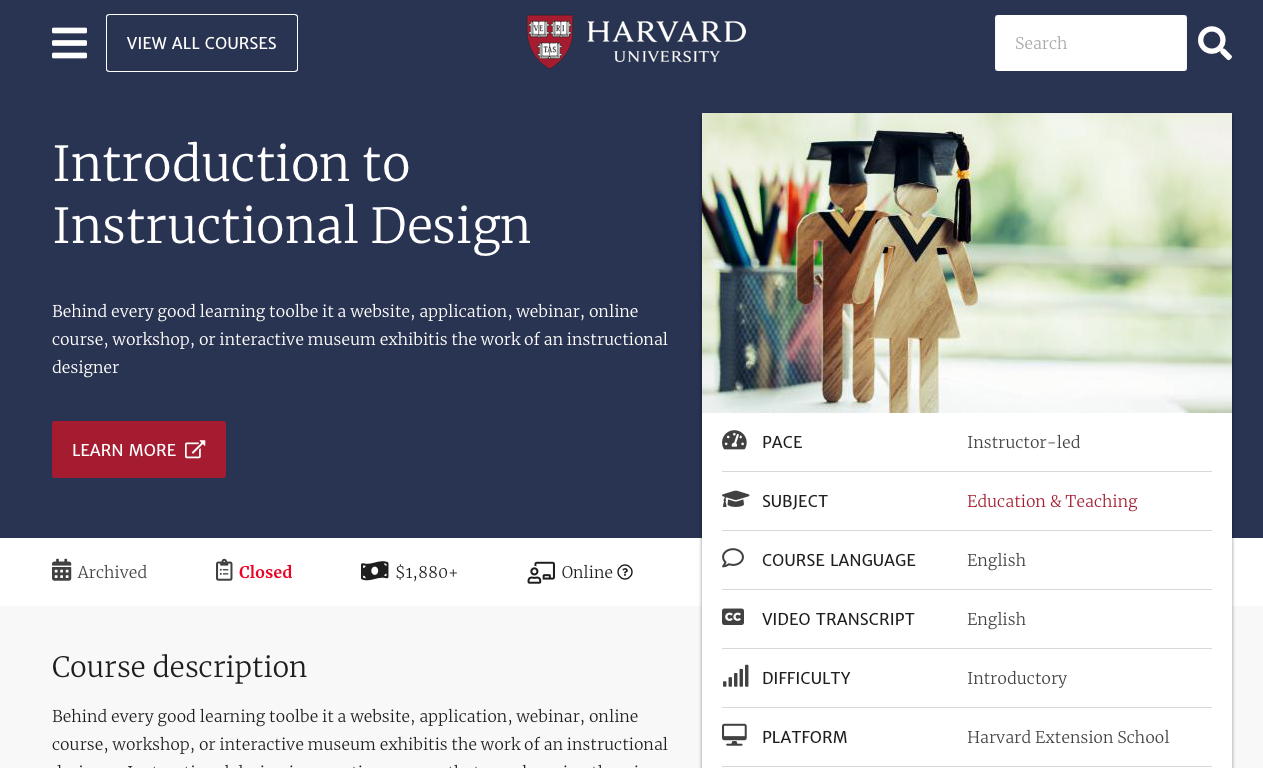This screenshot has height=768, width=1263.
Task: Open the Education & Teaching subject link
Action: point(1052,501)
